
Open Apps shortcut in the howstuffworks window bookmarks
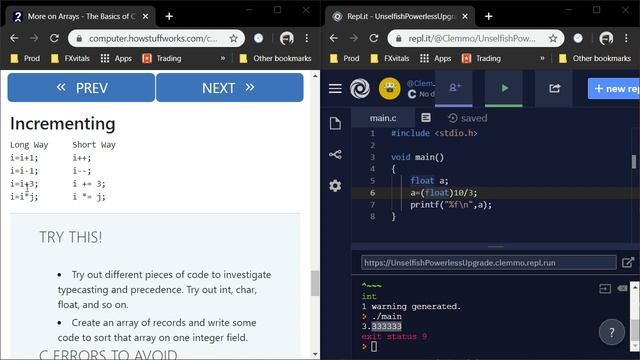point(116,58)
